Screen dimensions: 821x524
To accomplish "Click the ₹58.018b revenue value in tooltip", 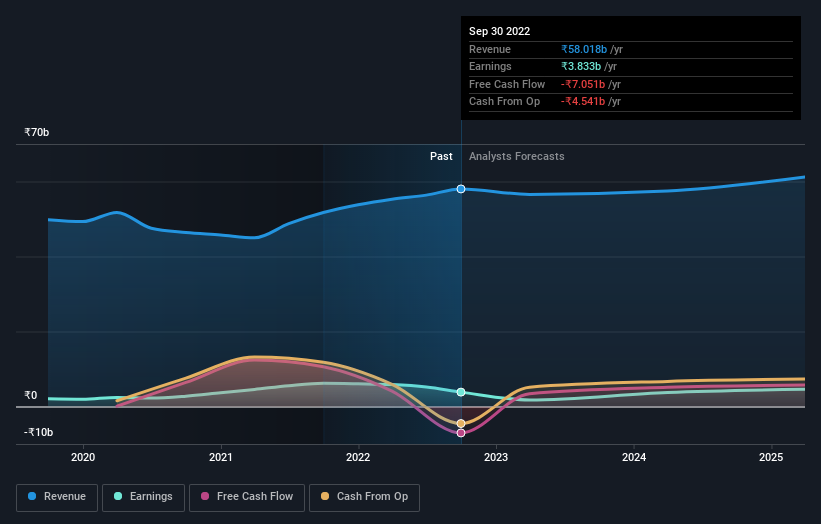I will tap(584, 49).
